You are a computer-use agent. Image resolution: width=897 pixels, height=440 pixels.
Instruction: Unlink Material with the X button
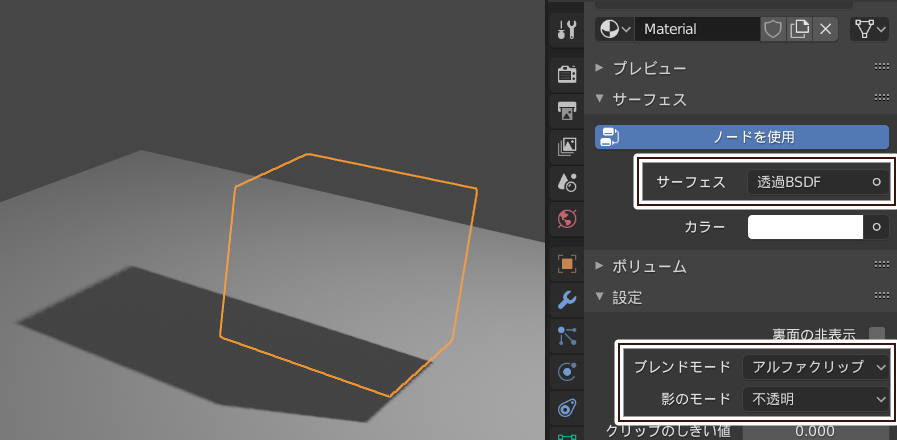(x=825, y=29)
